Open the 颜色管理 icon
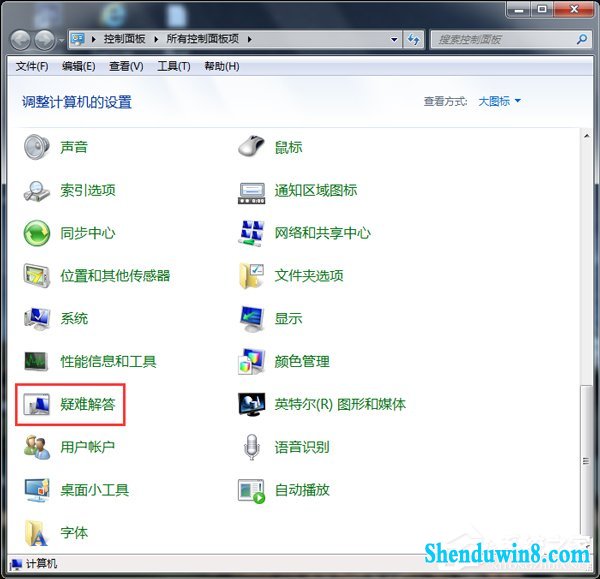The width and height of the screenshot is (600, 579). tap(251, 361)
